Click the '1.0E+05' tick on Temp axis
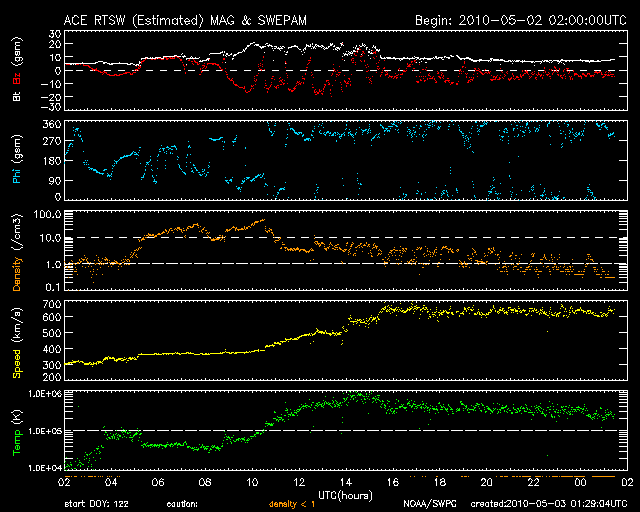The height and width of the screenshot is (512, 640). click(44, 431)
